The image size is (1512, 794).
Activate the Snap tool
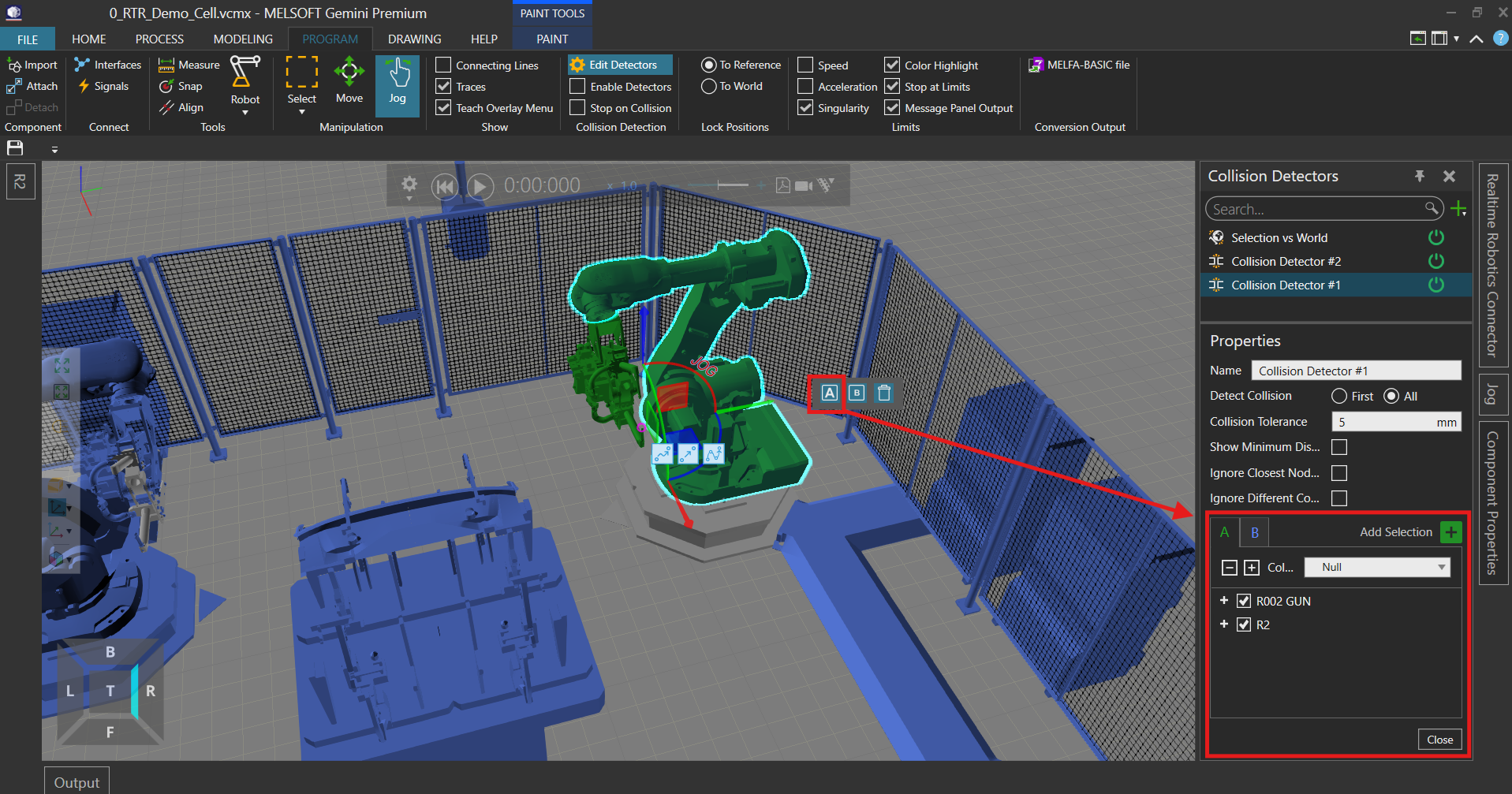(181, 86)
